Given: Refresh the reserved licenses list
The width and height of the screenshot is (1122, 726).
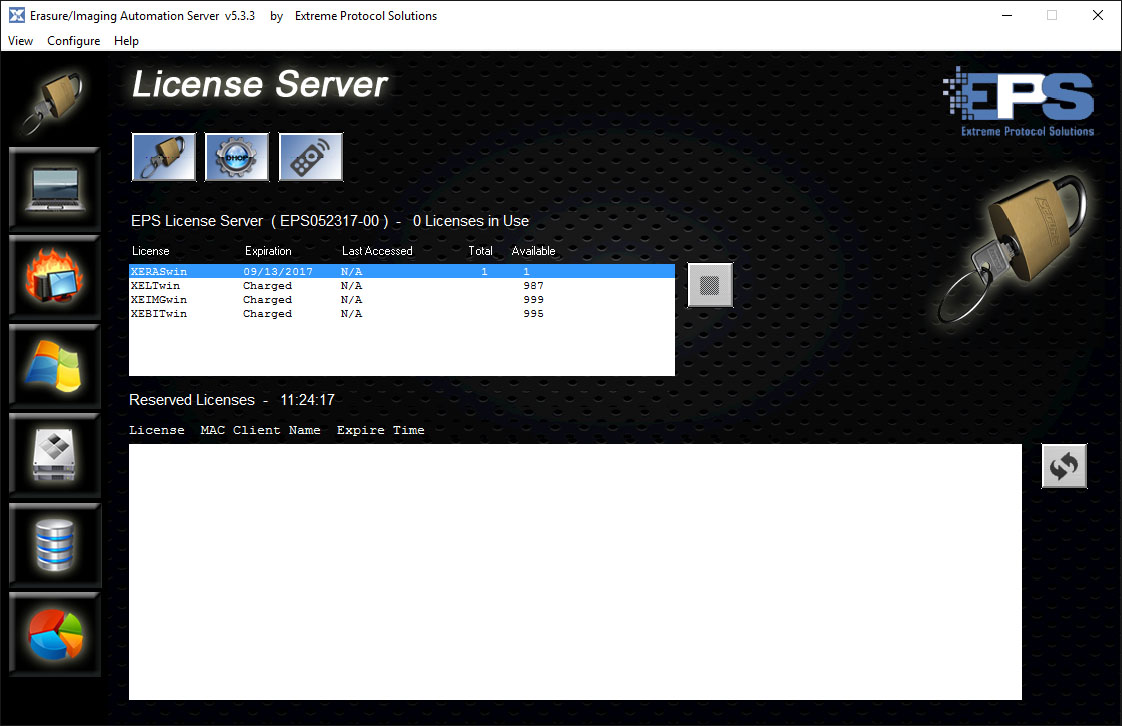Looking at the screenshot, I should tap(1064, 466).
